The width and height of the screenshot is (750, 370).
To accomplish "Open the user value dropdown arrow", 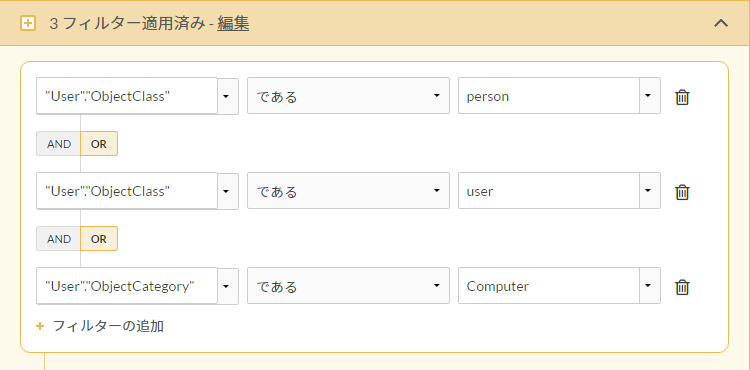I will (650, 191).
